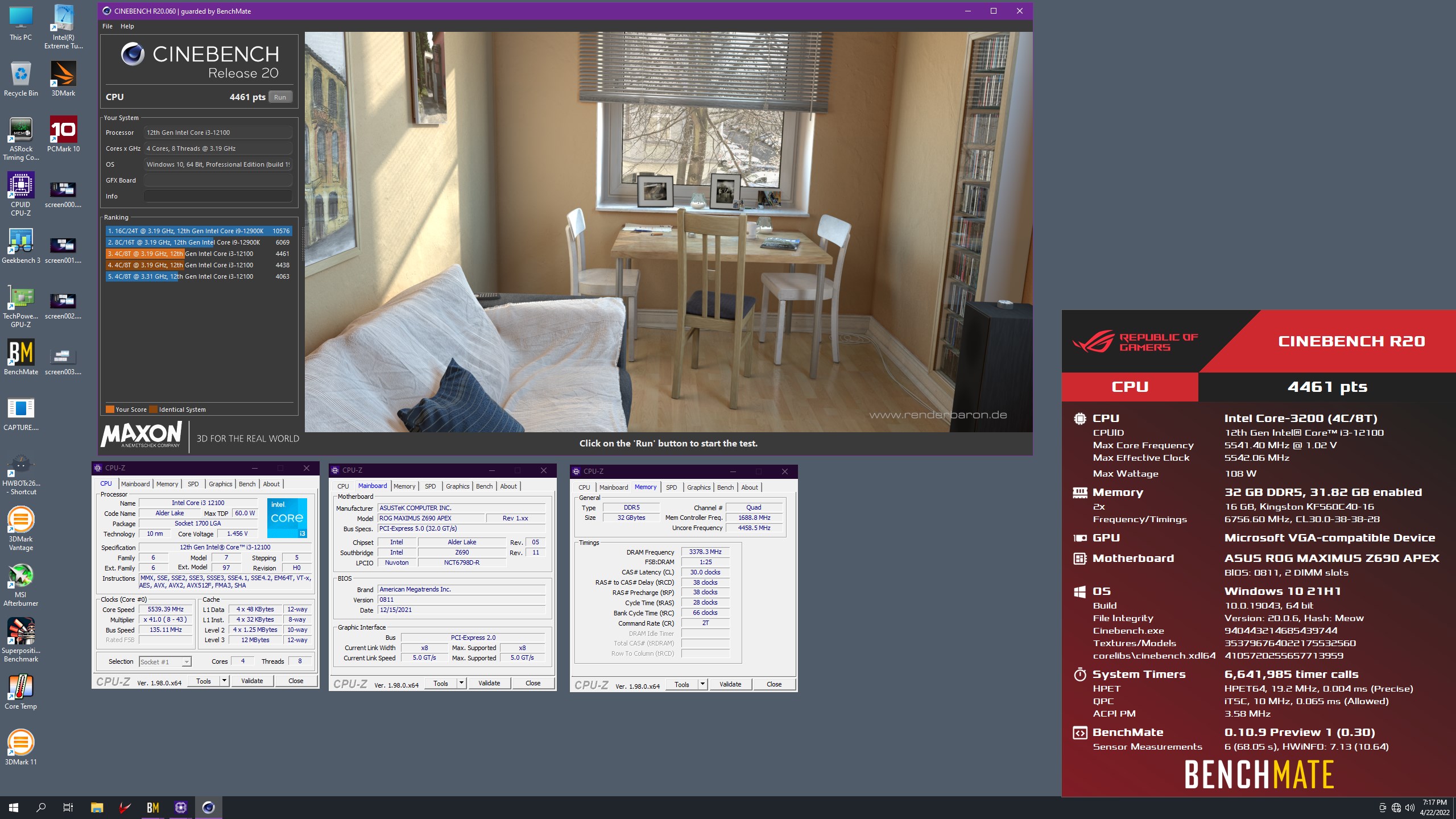
Task: Open Socket #1 selection dropdown
Action: (166, 662)
